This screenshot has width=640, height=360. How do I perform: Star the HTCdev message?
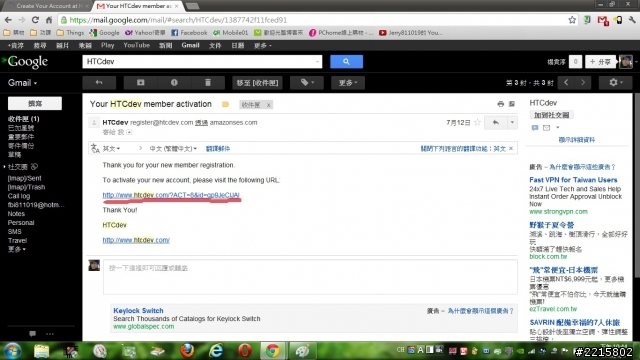477,122
